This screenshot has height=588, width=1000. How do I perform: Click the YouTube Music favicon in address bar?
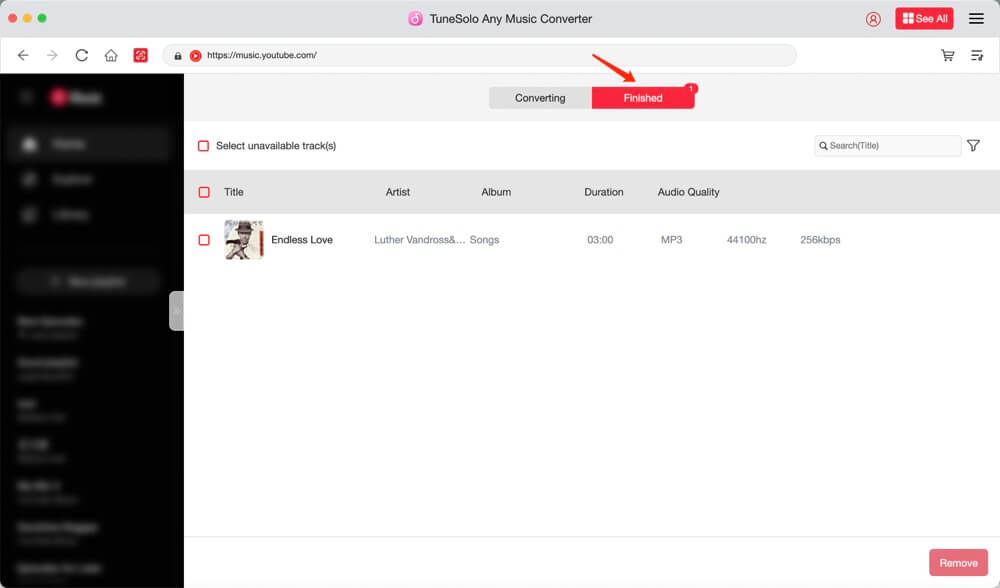[195, 56]
